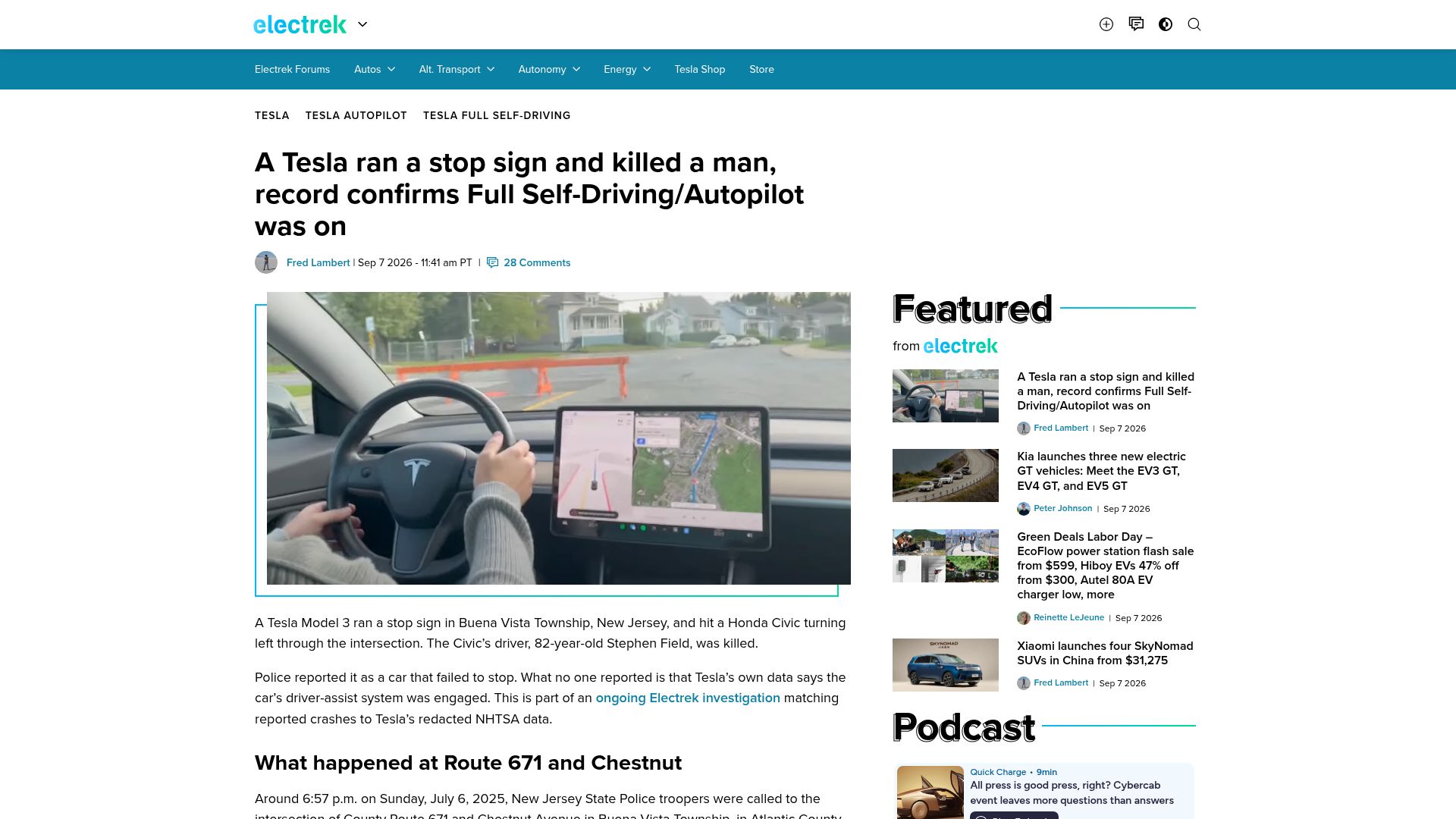
Task: Open Green Deals Labor Day headline
Action: coord(1106,566)
